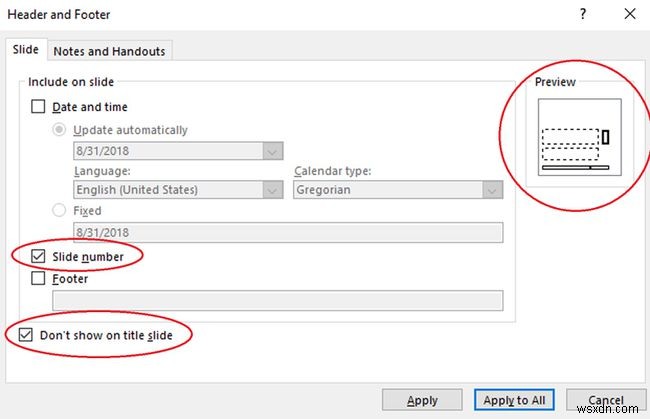Choose the Fixed radio button
Screen dimensions: 650x419
tap(60, 211)
